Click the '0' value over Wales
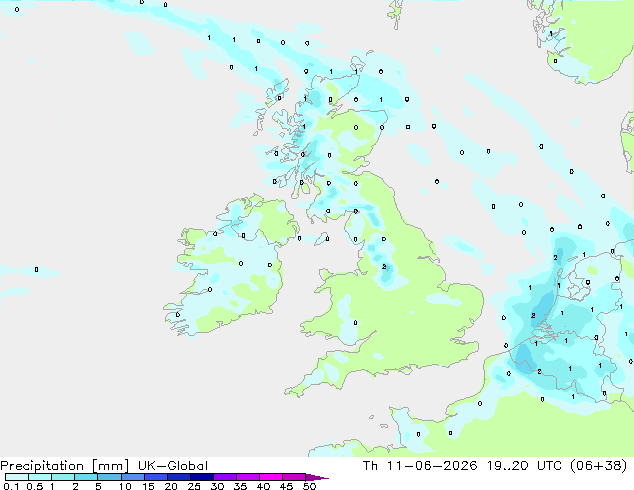The height and width of the screenshot is (490, 634). pyautogui.click(x=355, y=323)
